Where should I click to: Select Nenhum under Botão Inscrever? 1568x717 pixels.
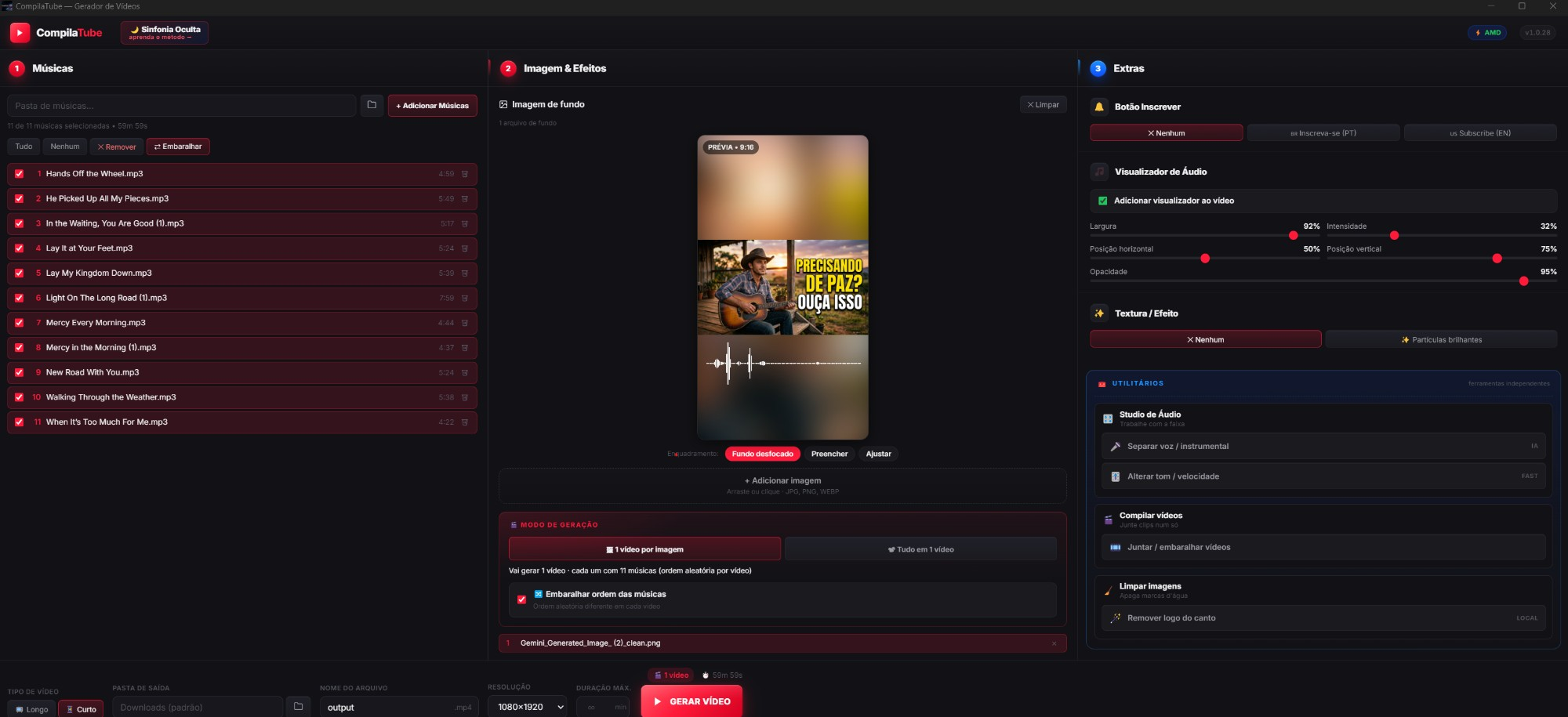pos(1166,133)
